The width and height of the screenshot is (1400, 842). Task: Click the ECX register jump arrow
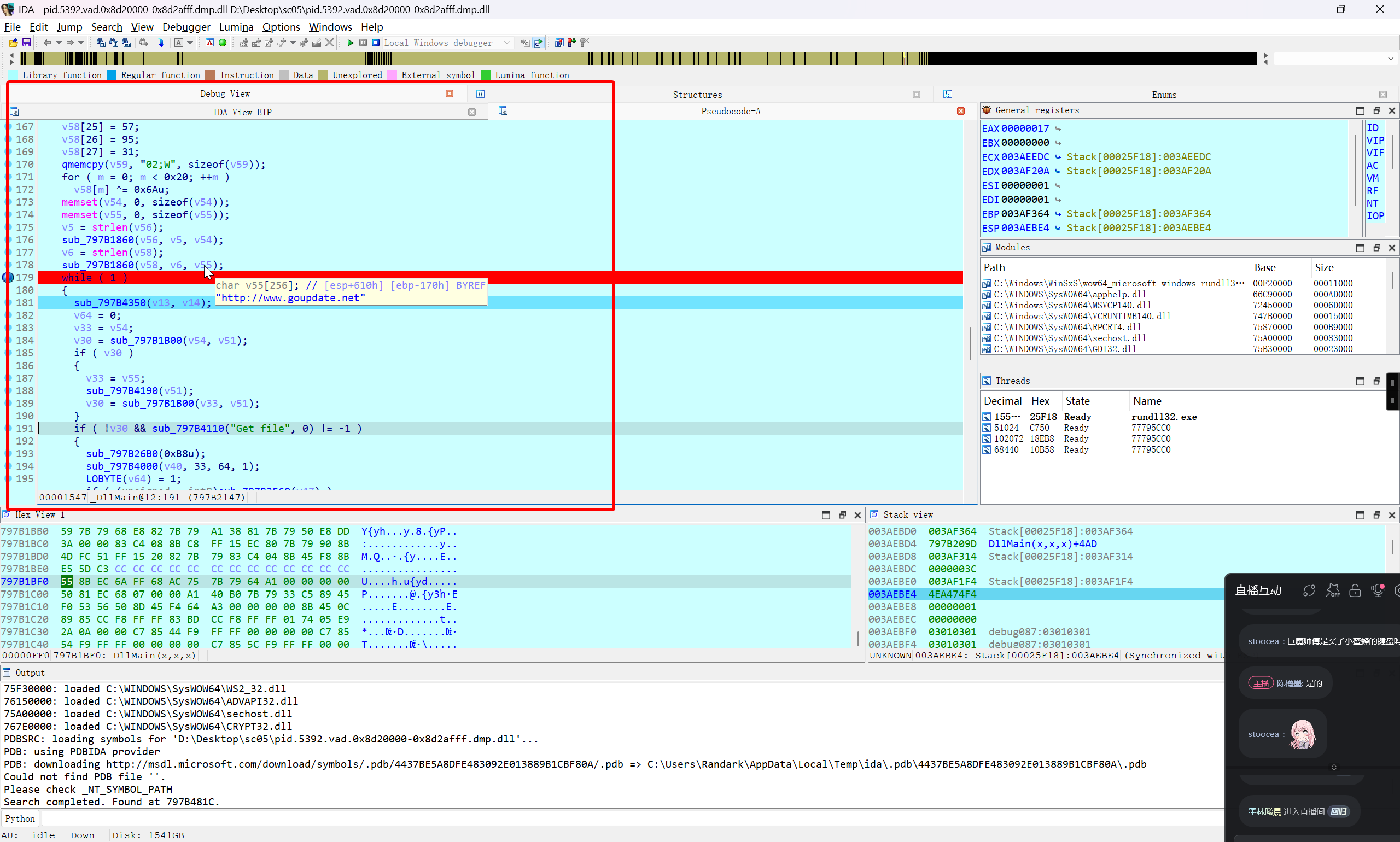(x=1058, y=157)
